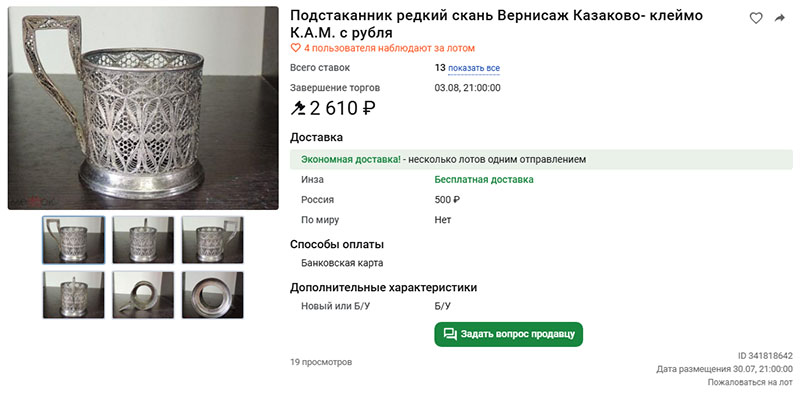Show all bids via 'показать все'
The width and height of the screenshot is (800, 397).
tap(474, 68)
